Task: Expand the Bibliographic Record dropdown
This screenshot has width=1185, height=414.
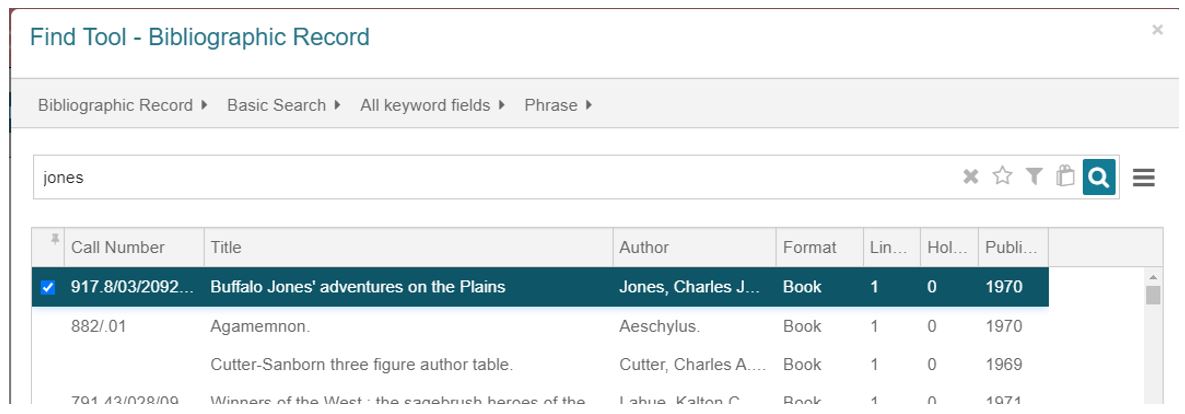Action: click(123, 106)
